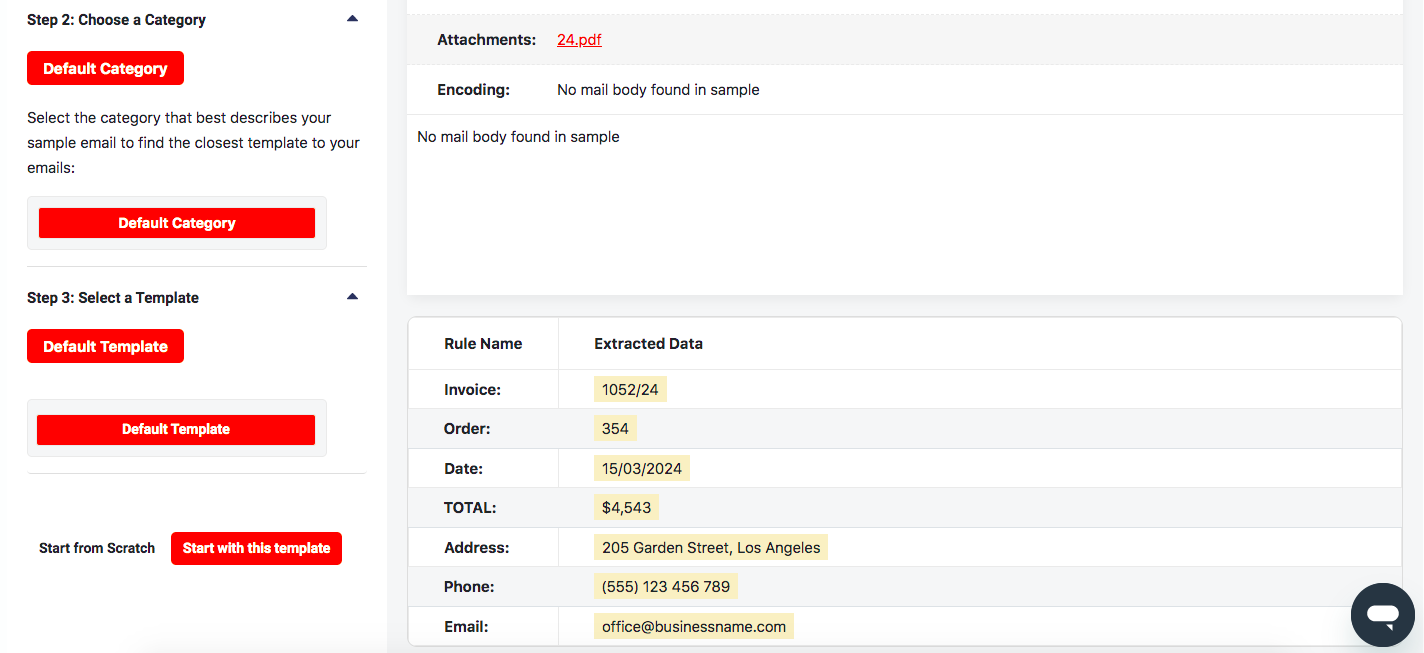Viewport: 1424px width, 653px height.
Task: Open the support chat bubble icon
Action: tap(1382, 615)
